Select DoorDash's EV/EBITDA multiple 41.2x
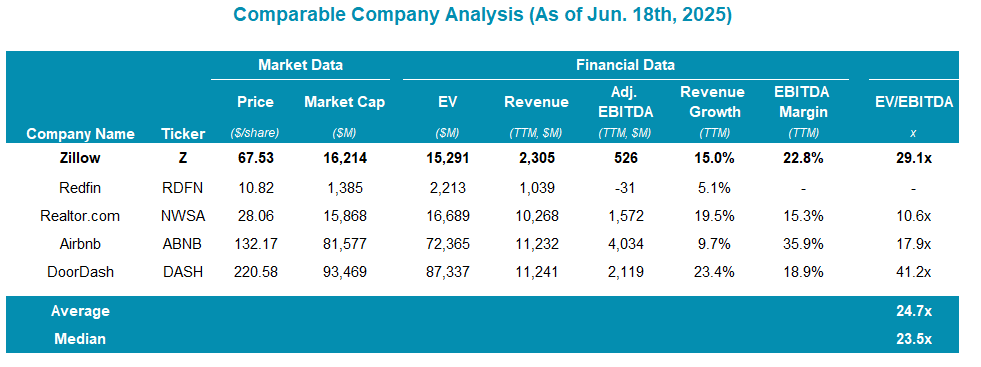Viewport: 981px width, 367px height. coord(913,272)
